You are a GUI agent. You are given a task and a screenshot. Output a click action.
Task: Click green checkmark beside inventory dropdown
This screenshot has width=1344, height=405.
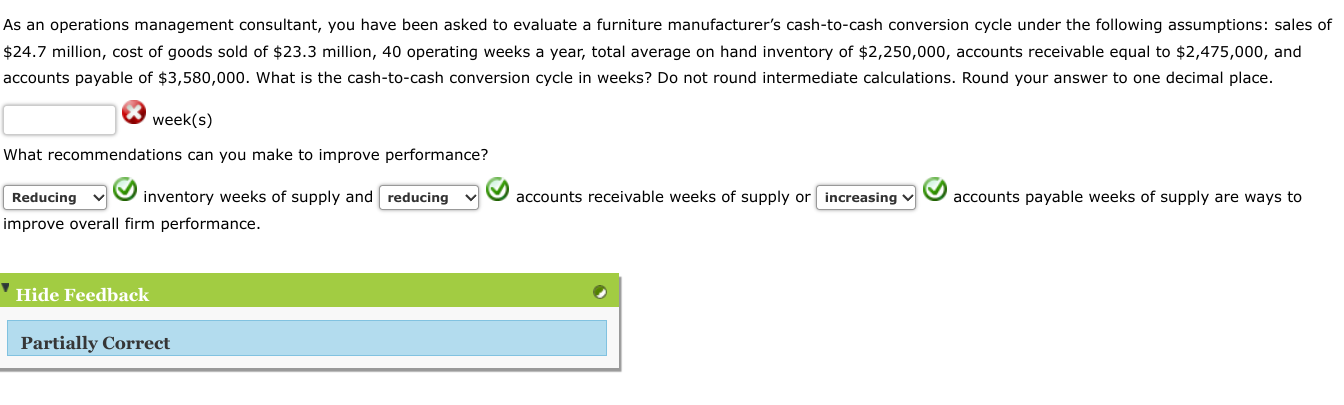click(124, 189)
